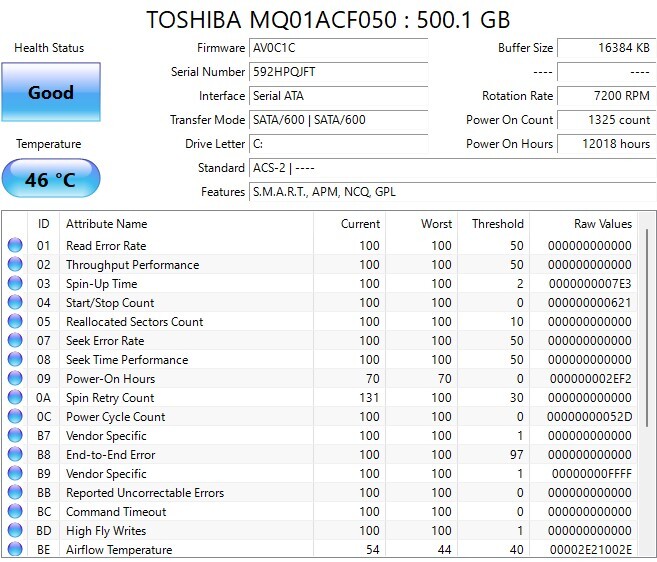Image resolution: width=657 pixels, height=562 pixels.
Task: Click the Rotation Rate value 7200 RPM
Action: click(x=606, y=96)
